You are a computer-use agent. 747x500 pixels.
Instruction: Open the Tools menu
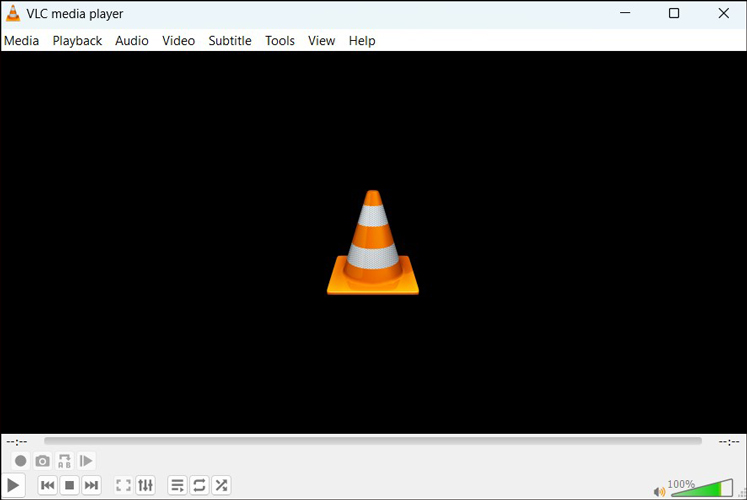[280, 41]
